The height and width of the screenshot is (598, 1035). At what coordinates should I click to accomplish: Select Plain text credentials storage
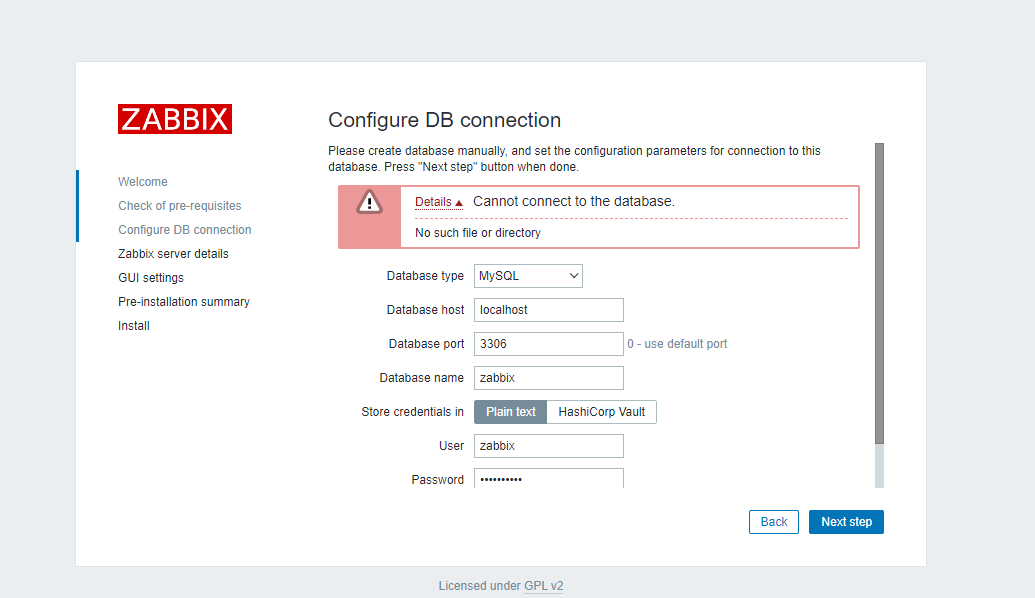point(510,412)
